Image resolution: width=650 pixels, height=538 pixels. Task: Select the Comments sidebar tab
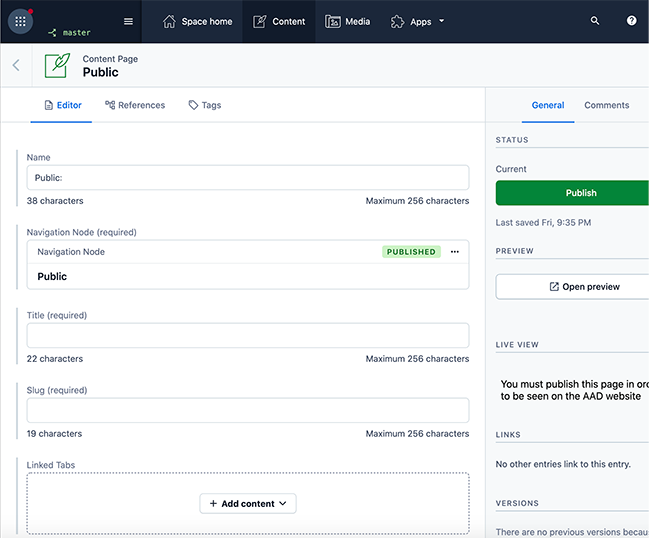[x=606, y=105]
